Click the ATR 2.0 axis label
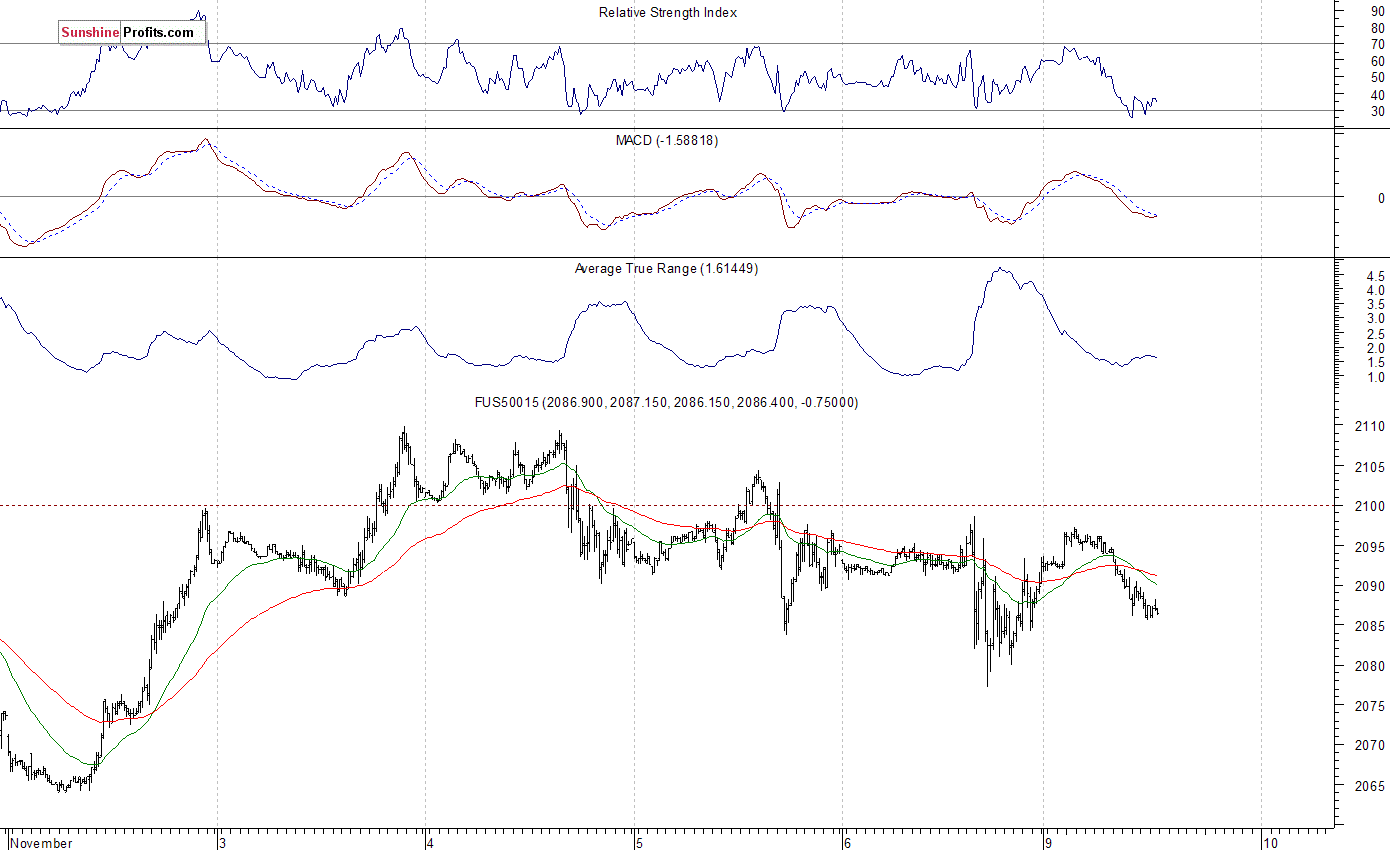This screenshot has width=1390, height=850. coord(1375,349)
